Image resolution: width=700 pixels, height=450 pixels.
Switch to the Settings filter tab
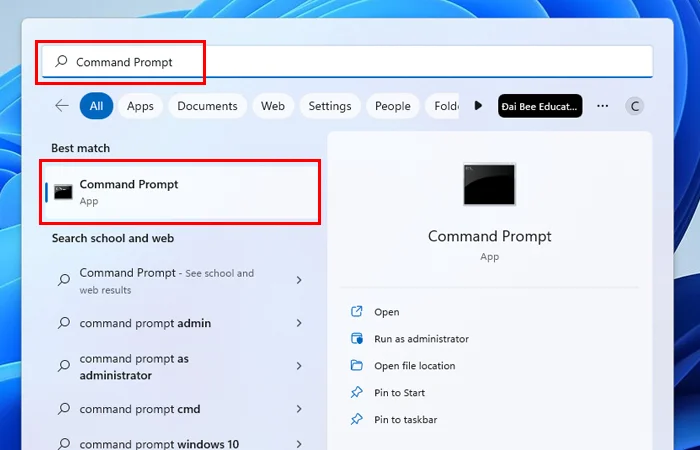pyautogui.click(x=330, y=106)
